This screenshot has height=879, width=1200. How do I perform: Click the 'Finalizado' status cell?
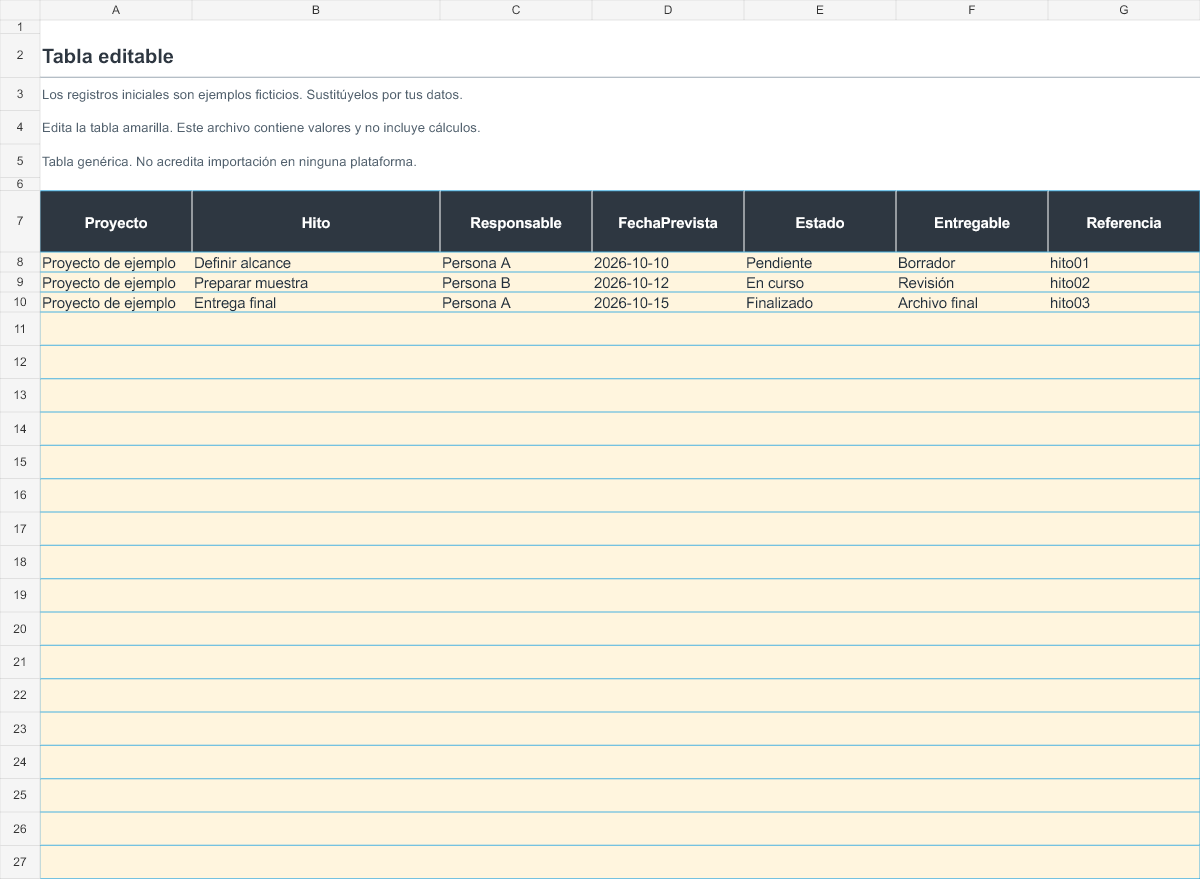[820, 303]
